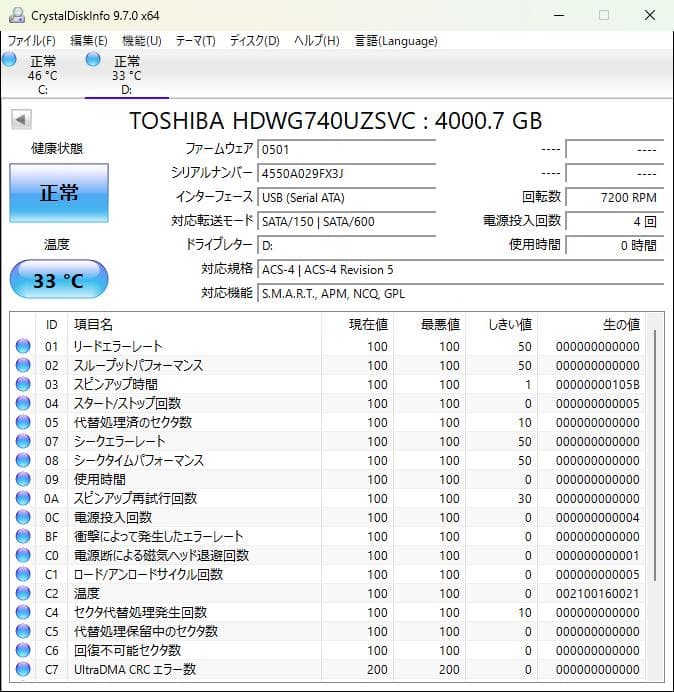Image resolution: width=674 pixels, height=692 pixels.
Task: Click status orb for ID 0A スピンアップ再試行回数
Action: (23, 498)
